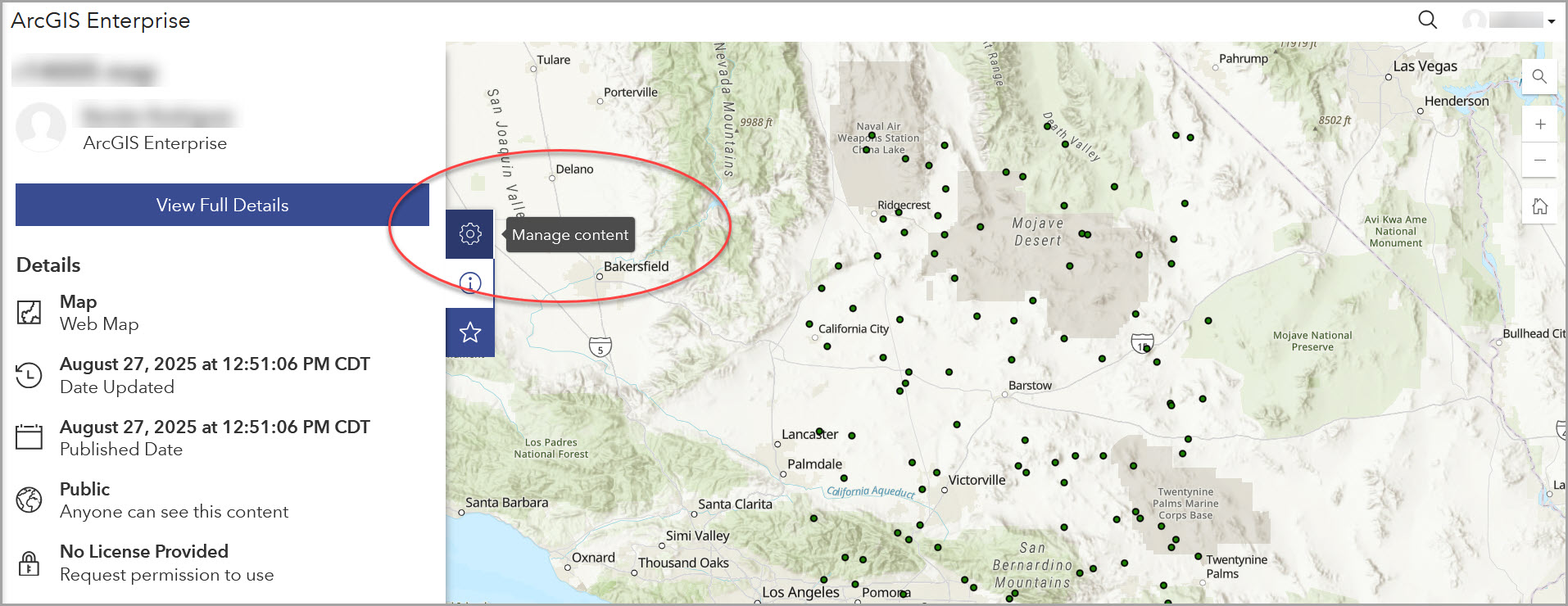Click the Pahrump label on map
This screenshot has height=606, width=1568.
tap(1244, 58)
